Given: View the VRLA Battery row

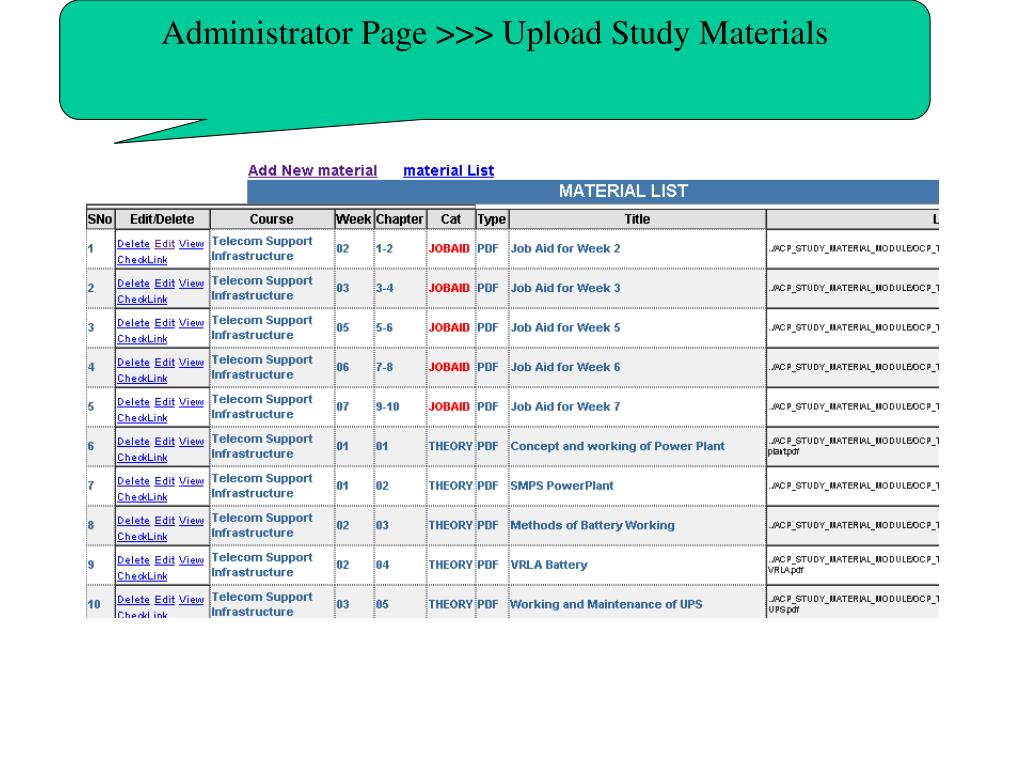Looking at the screenshot, I should pyautogui.click(x=191, y=560).
